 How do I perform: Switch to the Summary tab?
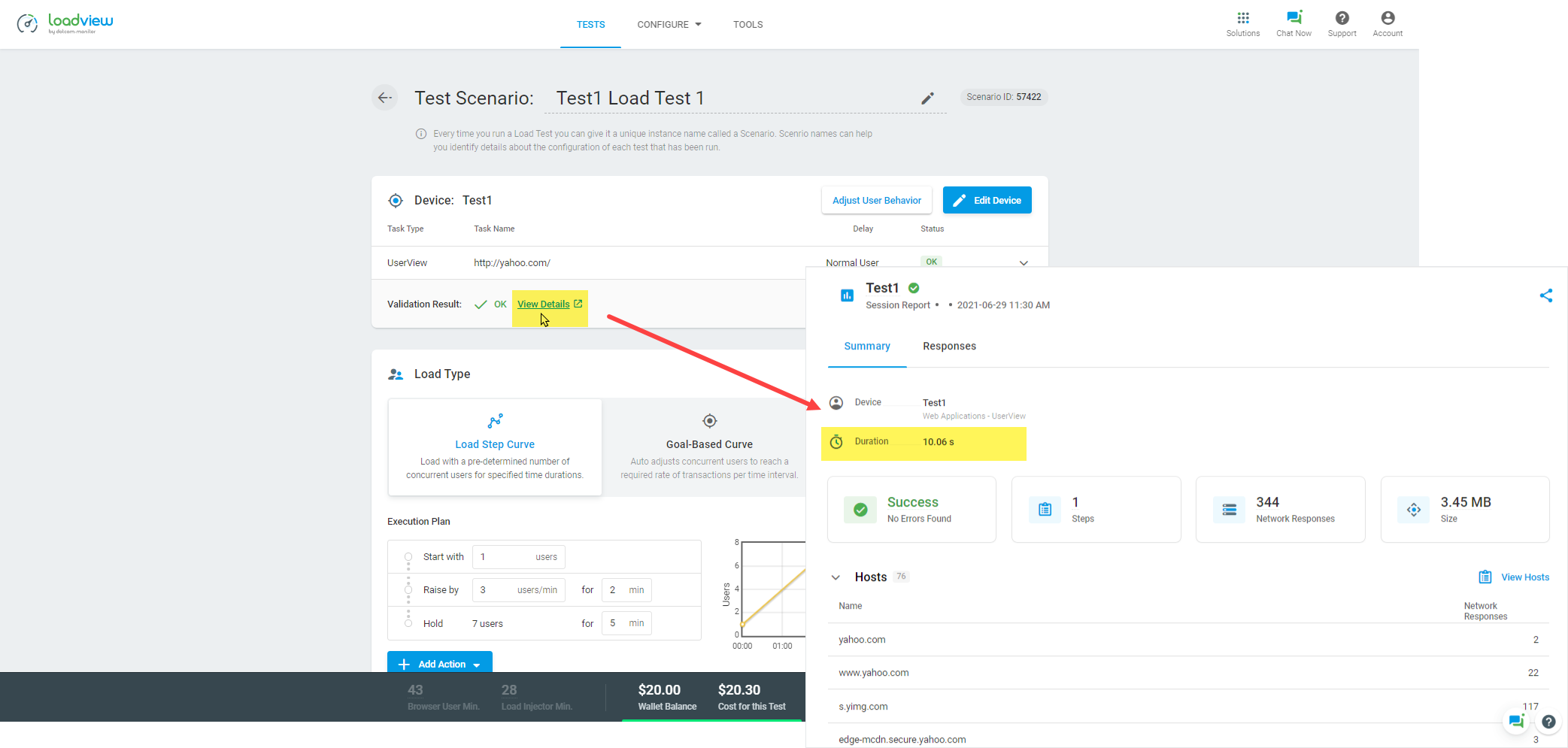pos(867,347)
